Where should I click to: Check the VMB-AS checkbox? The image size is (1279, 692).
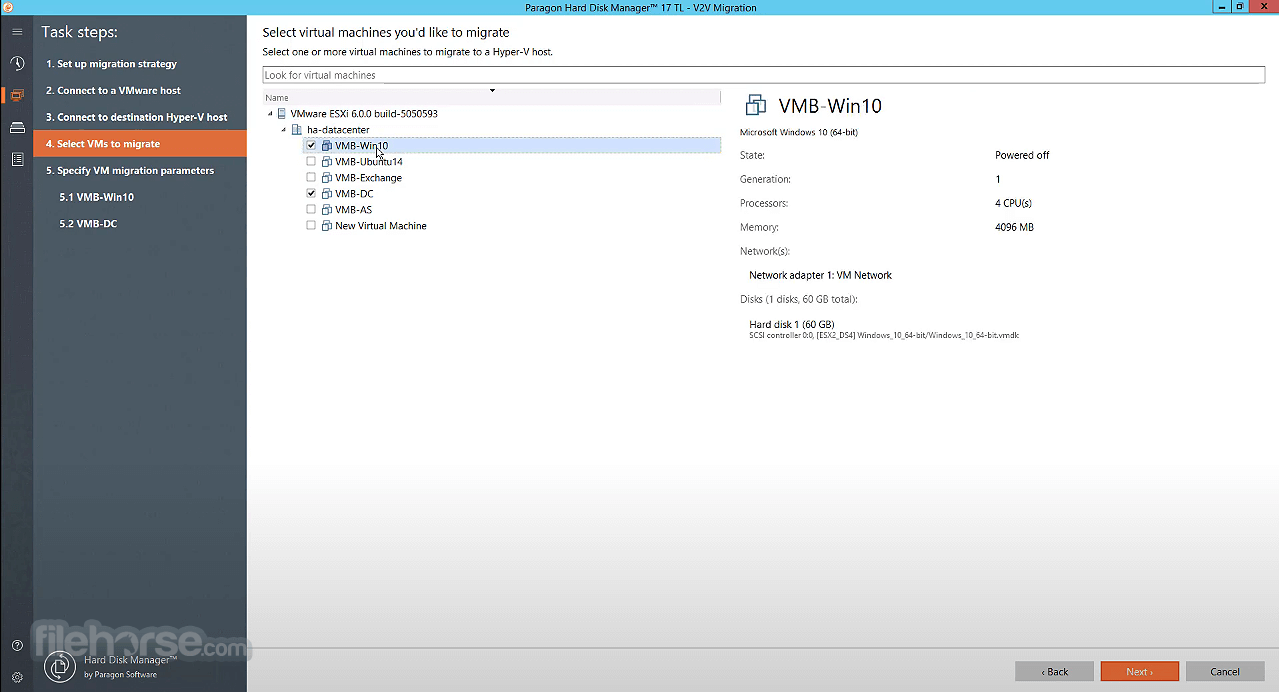coord(311,210)
